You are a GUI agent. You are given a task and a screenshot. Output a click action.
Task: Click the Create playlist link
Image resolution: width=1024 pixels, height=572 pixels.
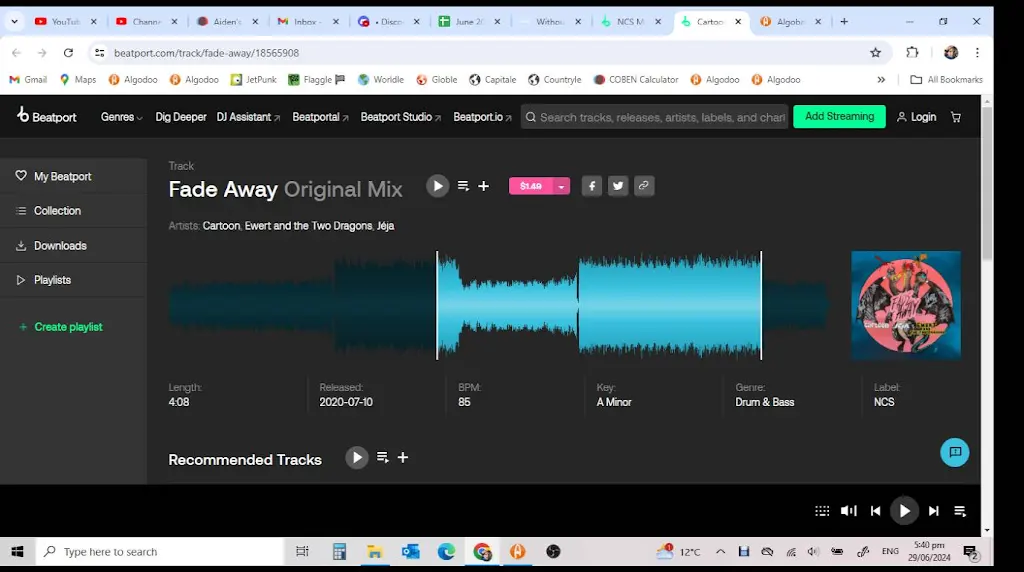(x=68, y=327)
